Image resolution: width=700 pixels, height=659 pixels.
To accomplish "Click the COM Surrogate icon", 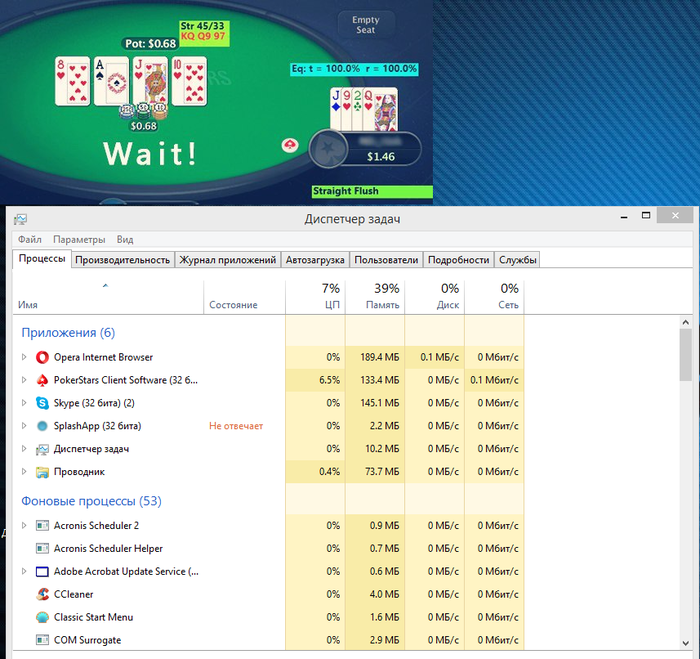I will pyautogui.click(x=42, y=640).
